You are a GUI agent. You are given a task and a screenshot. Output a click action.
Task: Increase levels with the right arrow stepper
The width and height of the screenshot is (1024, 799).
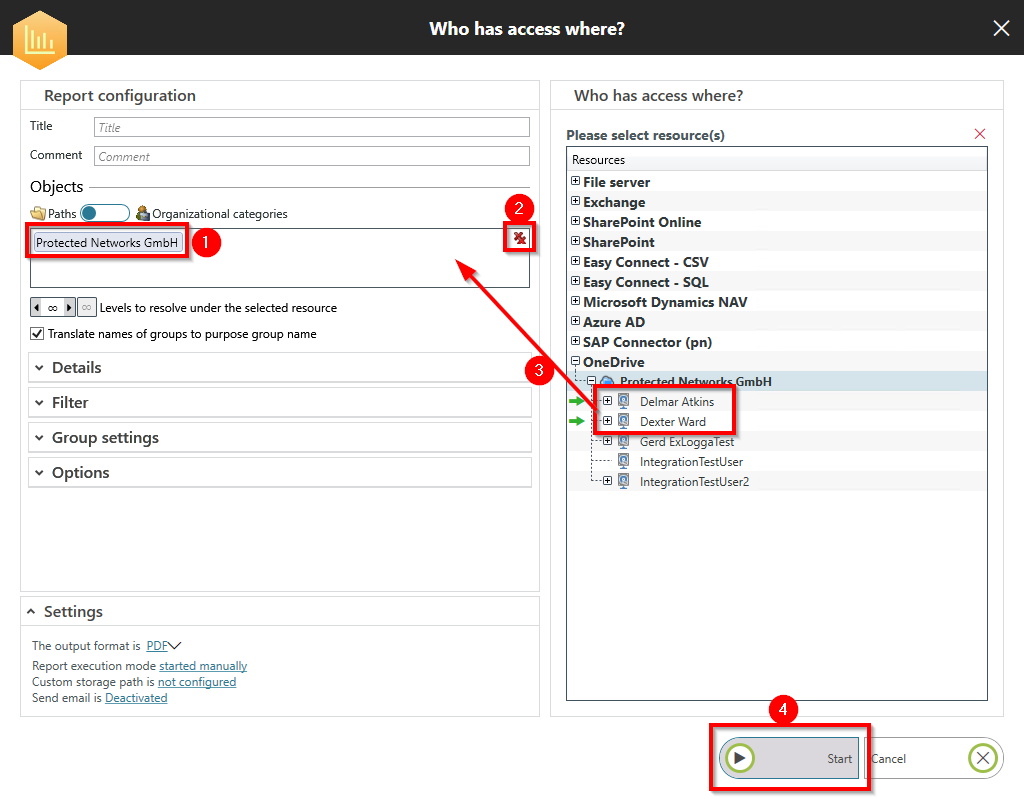[x=70, y=307]
